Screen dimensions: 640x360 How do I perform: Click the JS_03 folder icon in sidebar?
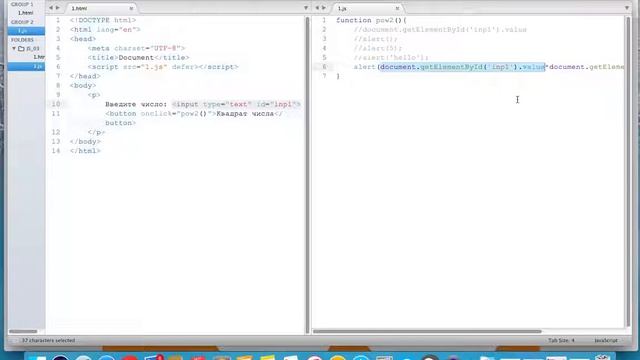21,49
